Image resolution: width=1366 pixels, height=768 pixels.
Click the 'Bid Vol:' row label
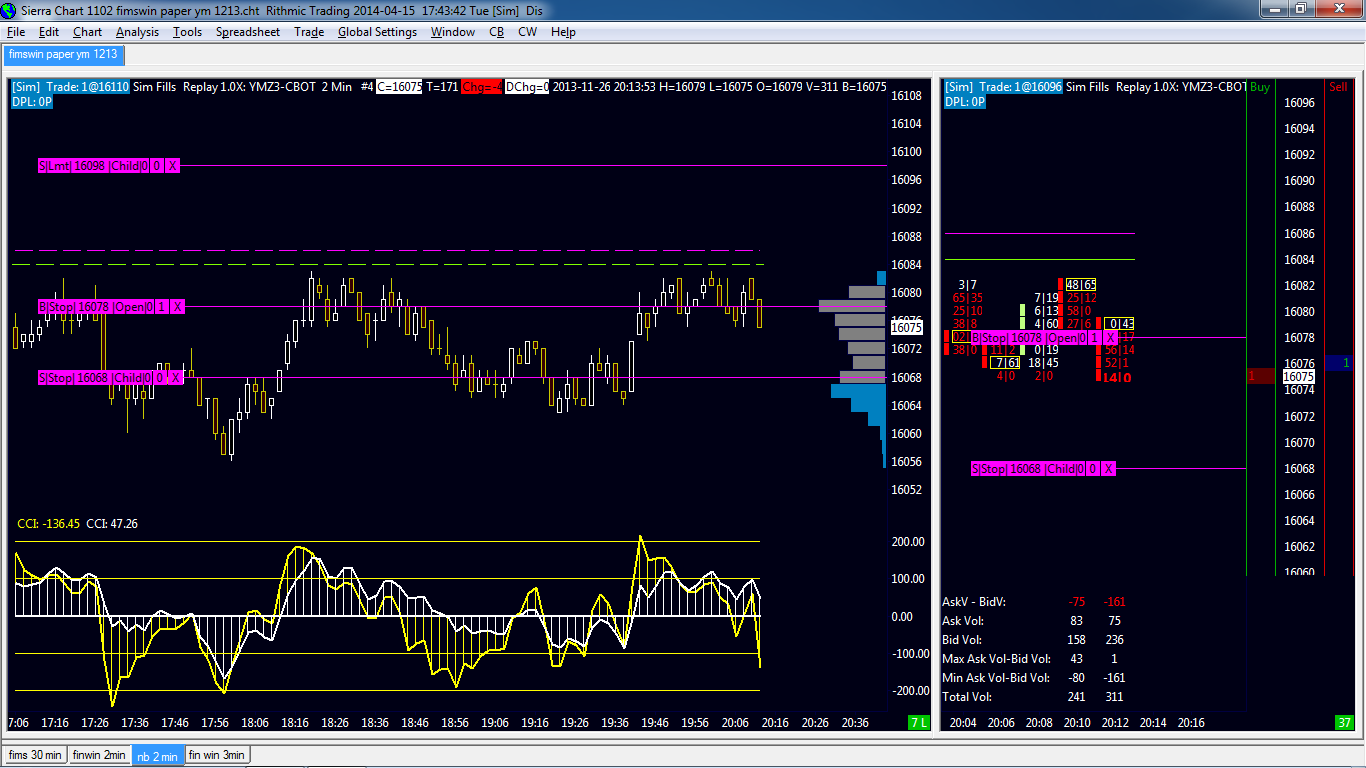(x=964, y=640)
